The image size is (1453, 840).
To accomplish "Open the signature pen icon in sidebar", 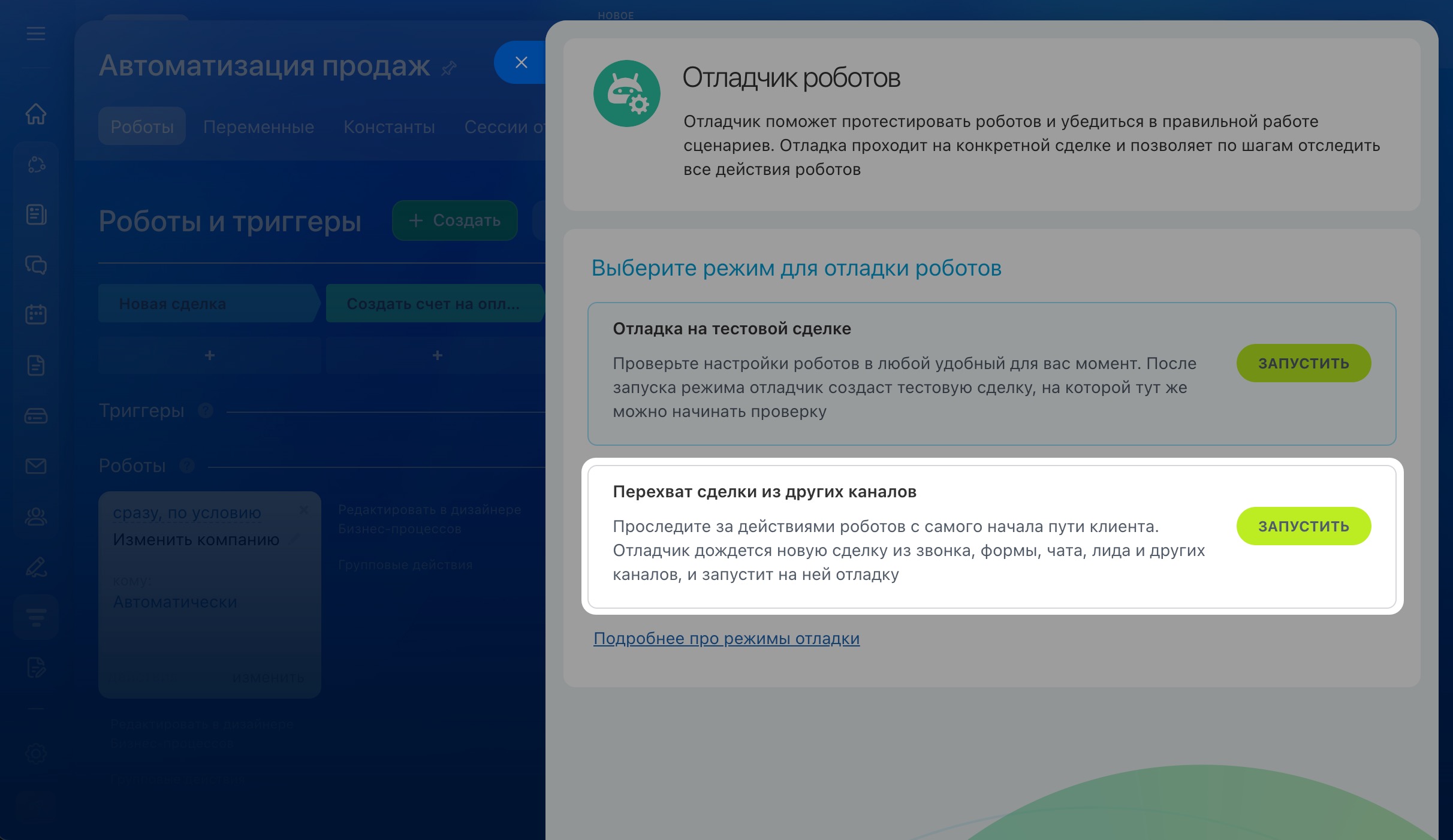I will click(36, 567).
